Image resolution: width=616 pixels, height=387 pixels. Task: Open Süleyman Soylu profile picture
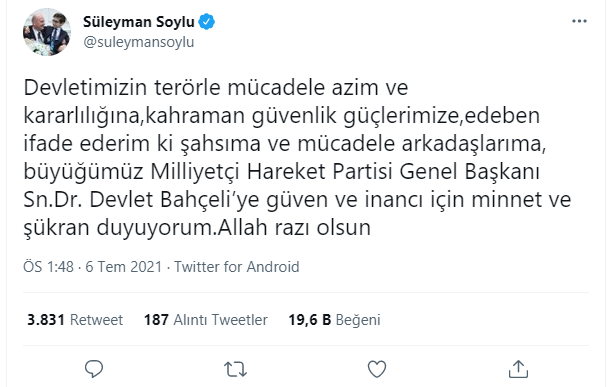click(47, 32)
